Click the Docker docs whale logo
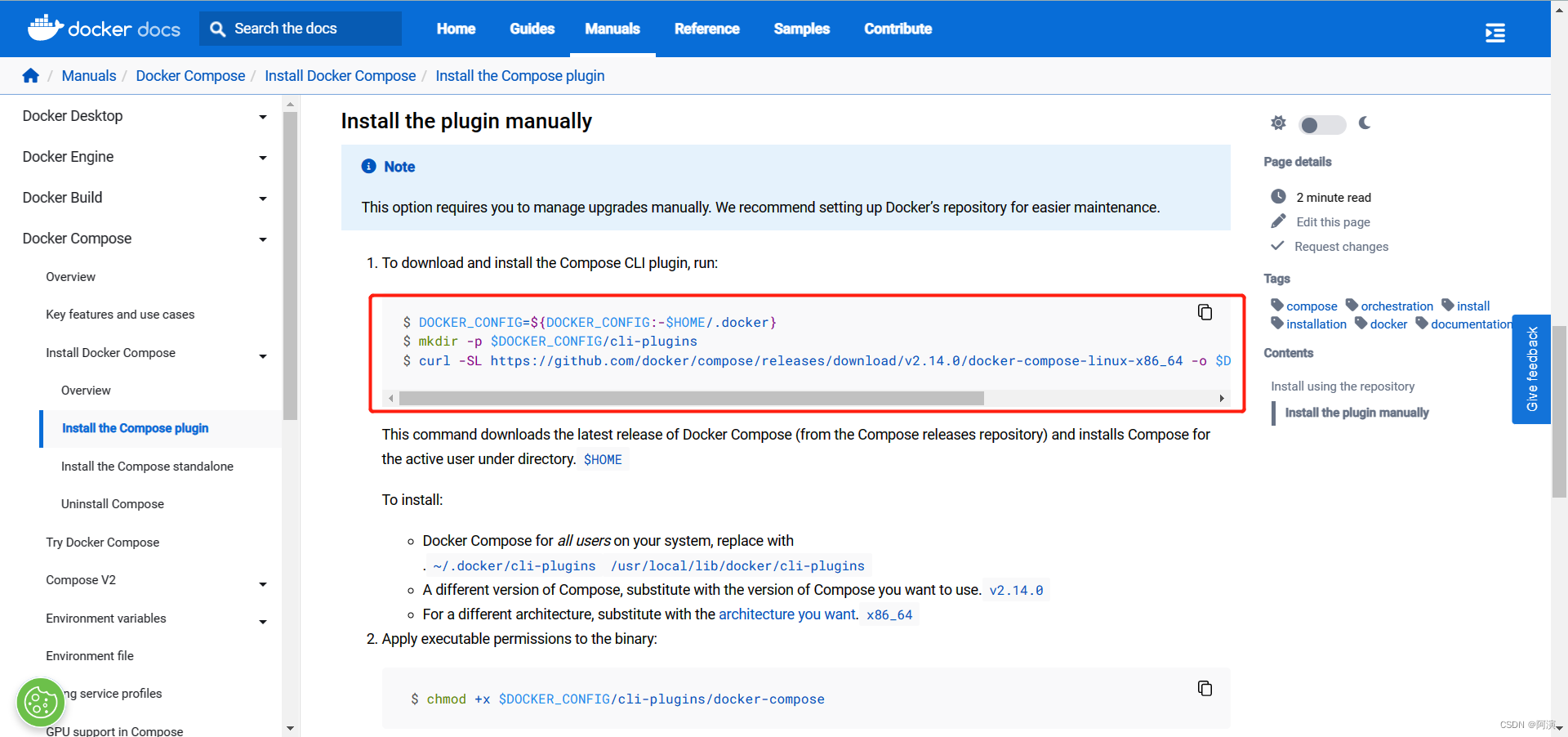 (104, 28)
